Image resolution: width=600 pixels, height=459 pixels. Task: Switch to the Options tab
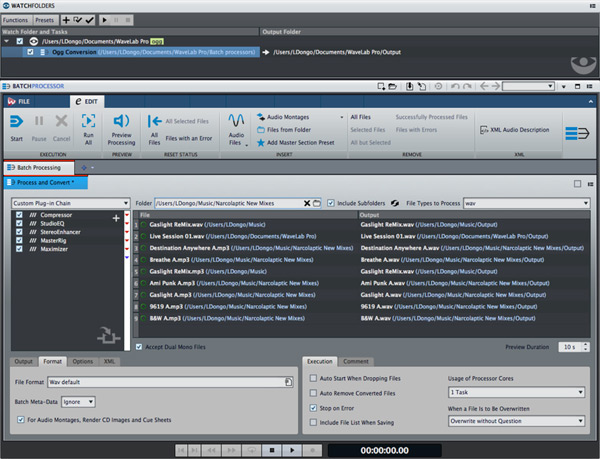83,361
